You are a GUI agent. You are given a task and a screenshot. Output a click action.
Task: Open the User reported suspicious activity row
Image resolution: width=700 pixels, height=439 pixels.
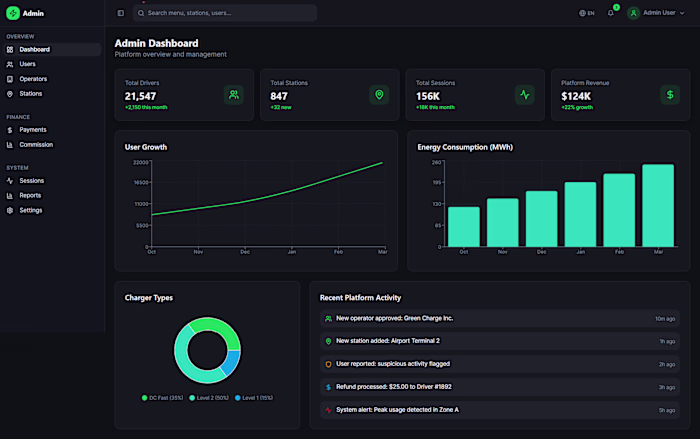pos(500,364)
